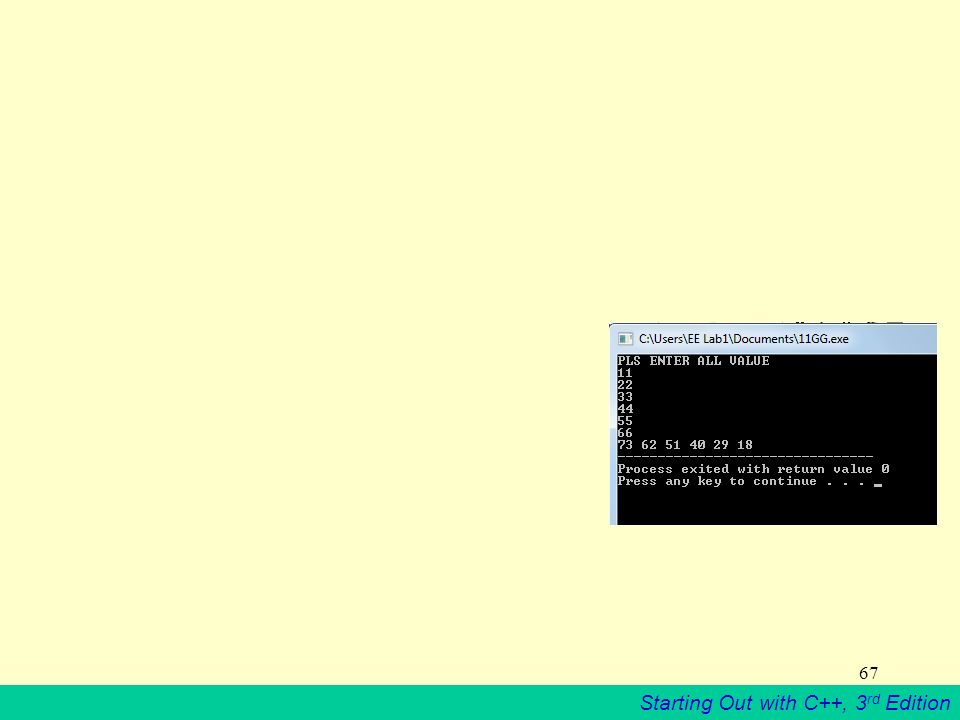This screenshot has height=720, width=960.
Task: Click the output number 18
Action: pyautogui.click(x=744, y=445)
